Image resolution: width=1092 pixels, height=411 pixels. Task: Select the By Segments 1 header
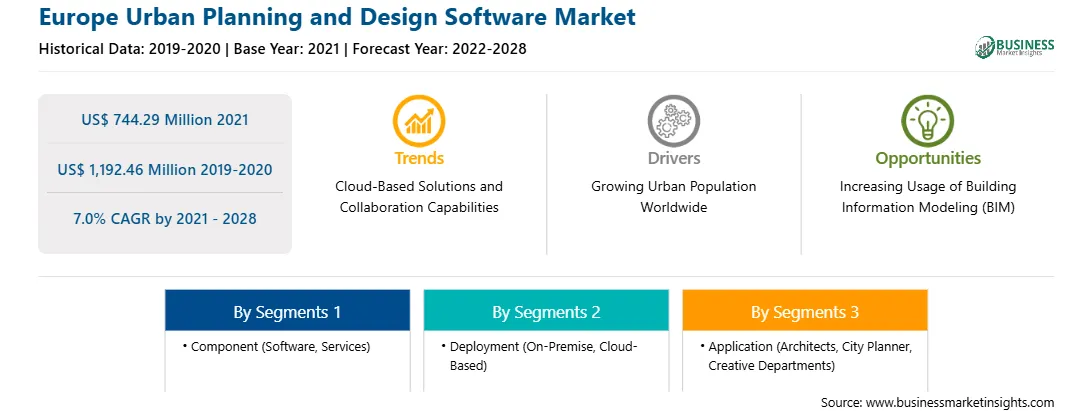tap(288, 311)
